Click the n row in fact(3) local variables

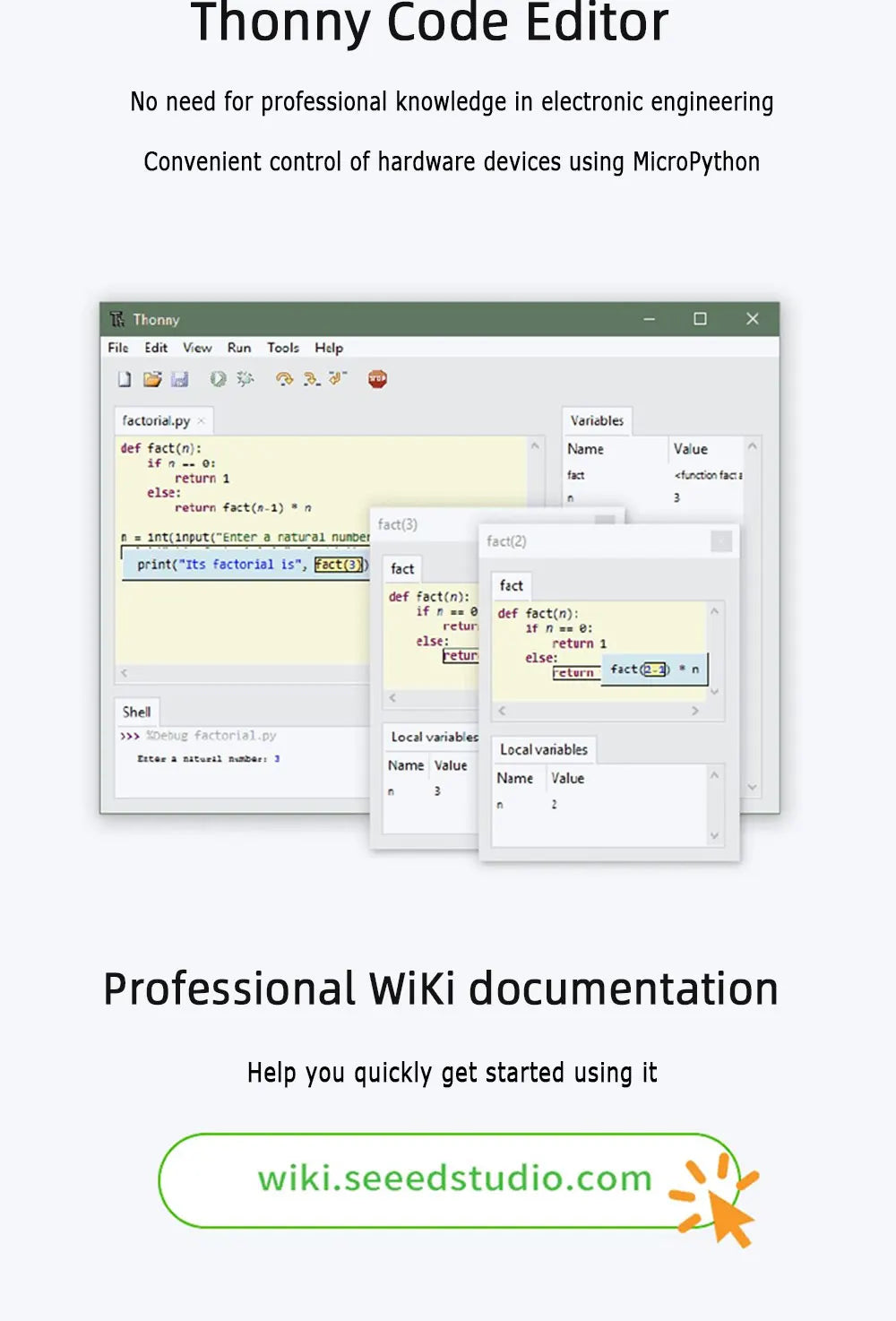coord(430,791)
